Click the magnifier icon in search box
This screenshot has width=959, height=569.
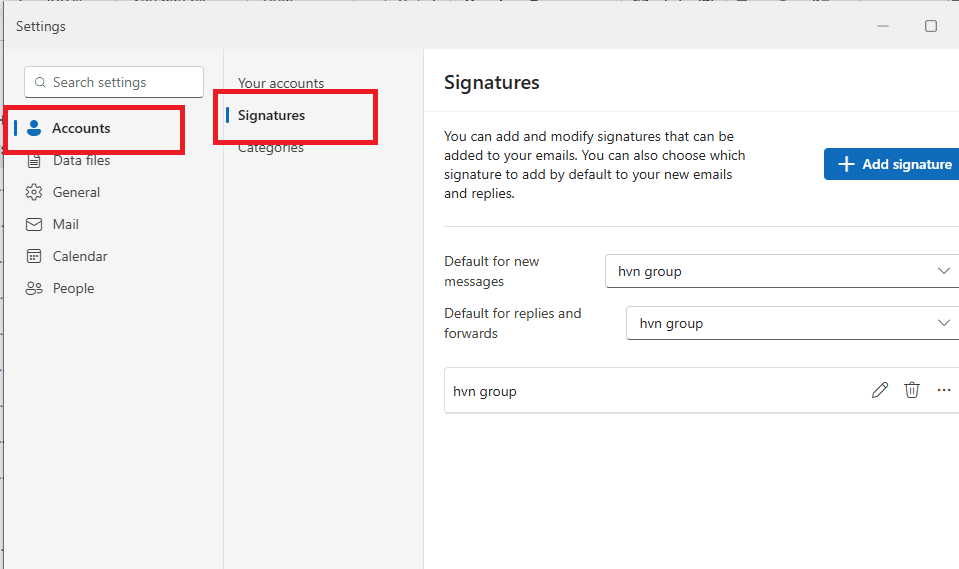(x=40, y=82)
